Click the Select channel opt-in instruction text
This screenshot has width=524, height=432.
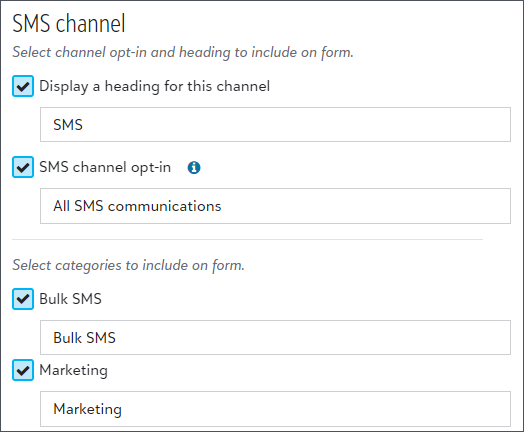[183, 52]
